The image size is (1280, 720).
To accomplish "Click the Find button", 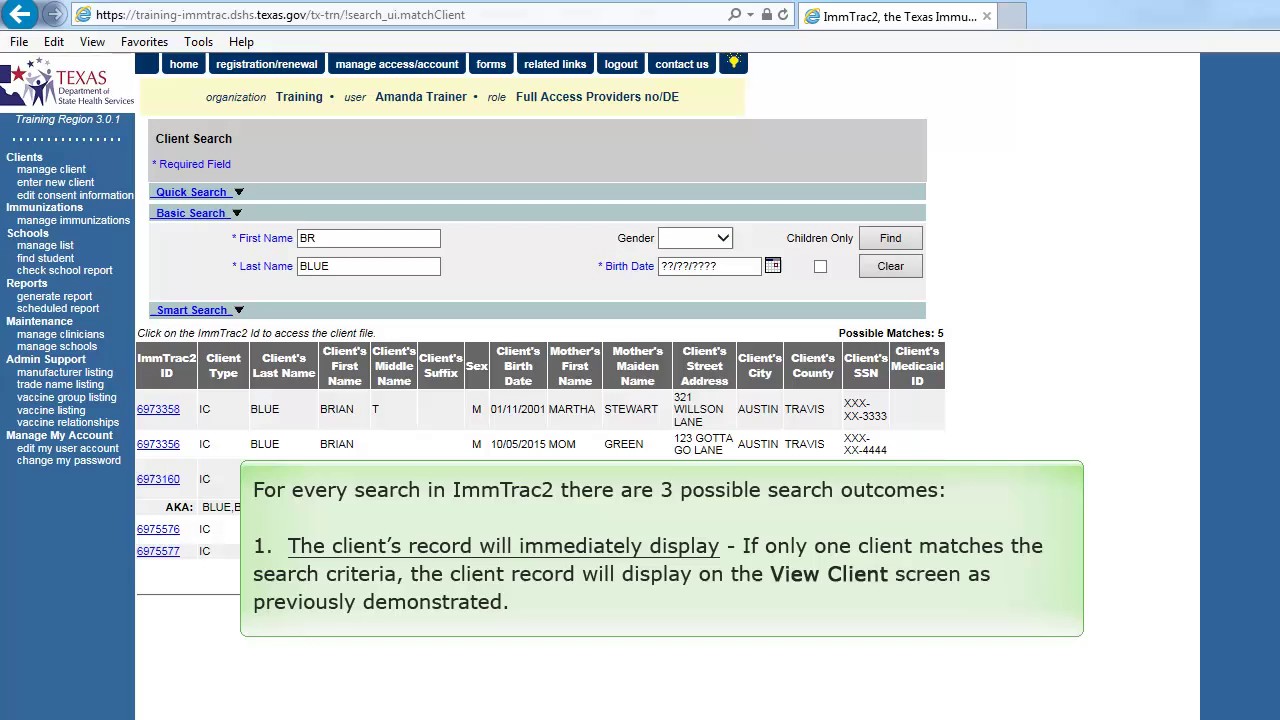I will point(890,238).
